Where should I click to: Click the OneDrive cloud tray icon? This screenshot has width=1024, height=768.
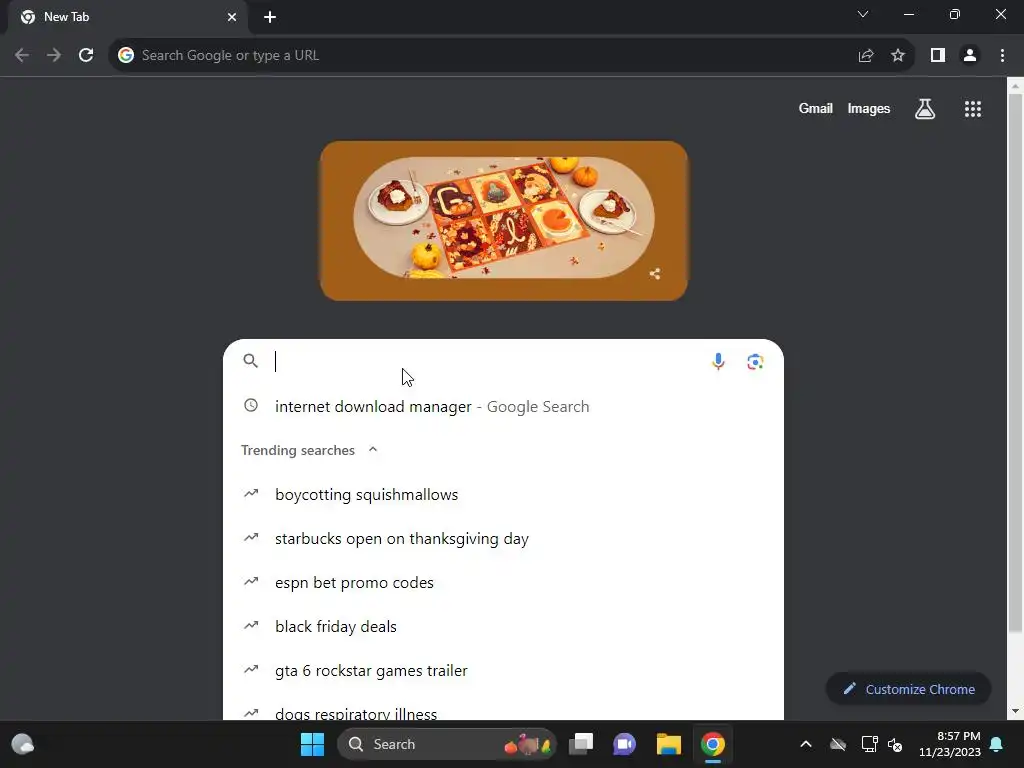838,744
